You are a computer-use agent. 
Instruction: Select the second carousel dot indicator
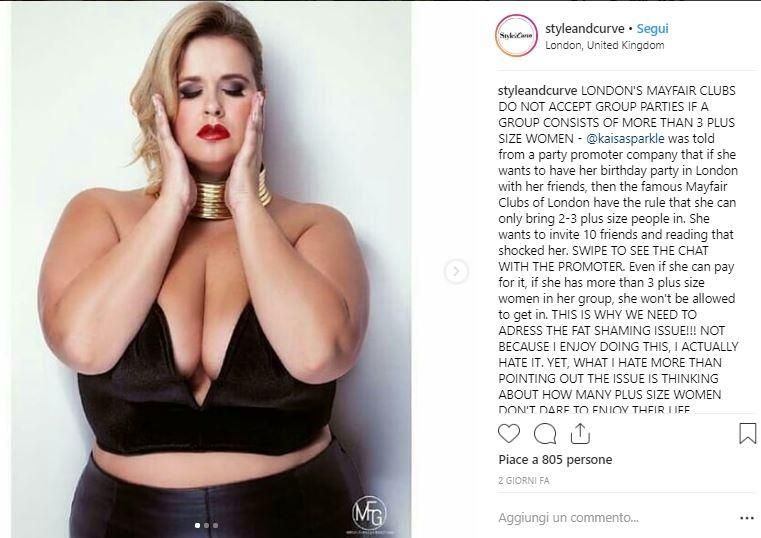coord(206,525)
